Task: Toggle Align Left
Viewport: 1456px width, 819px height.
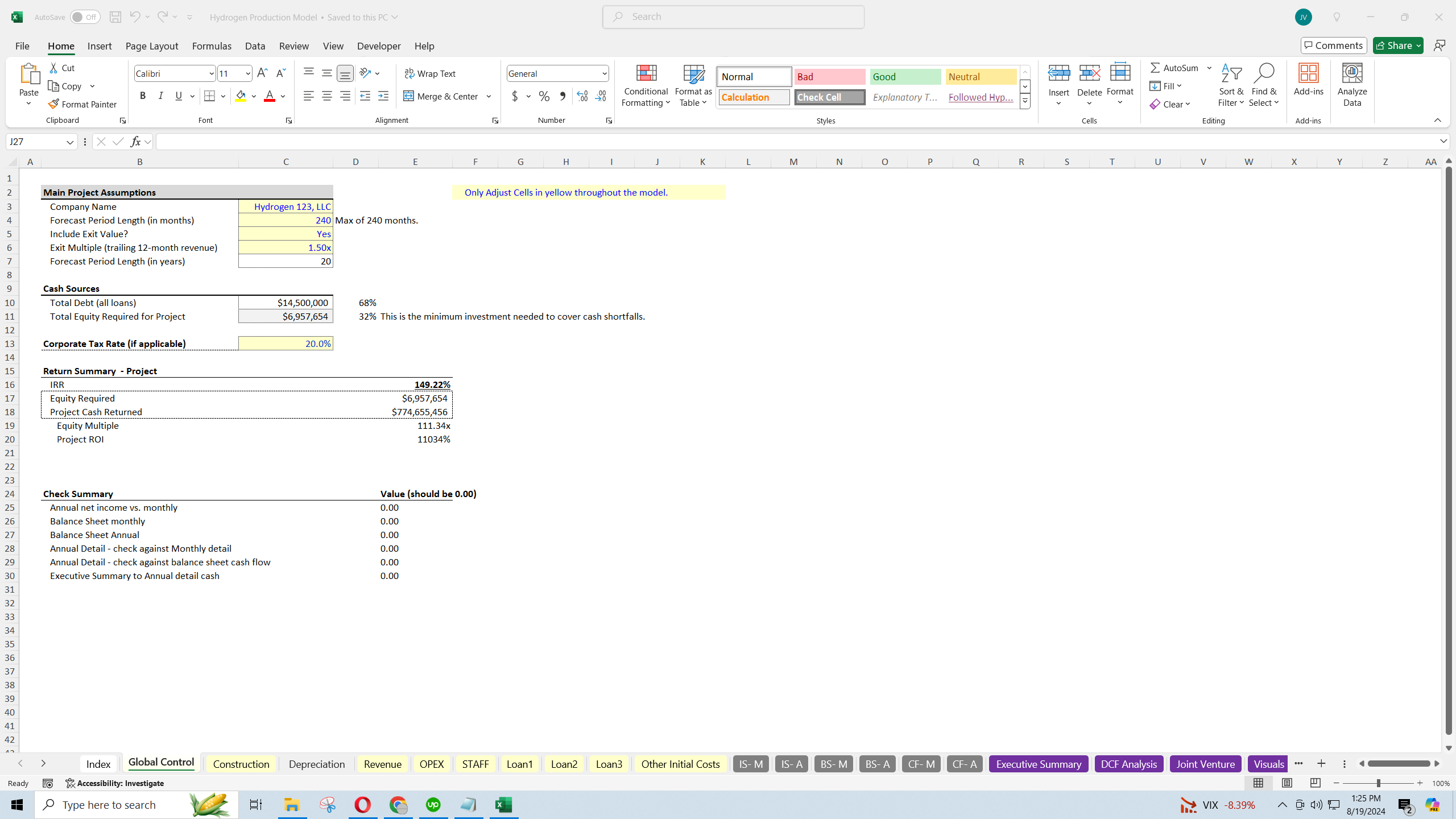Action: 308,96
